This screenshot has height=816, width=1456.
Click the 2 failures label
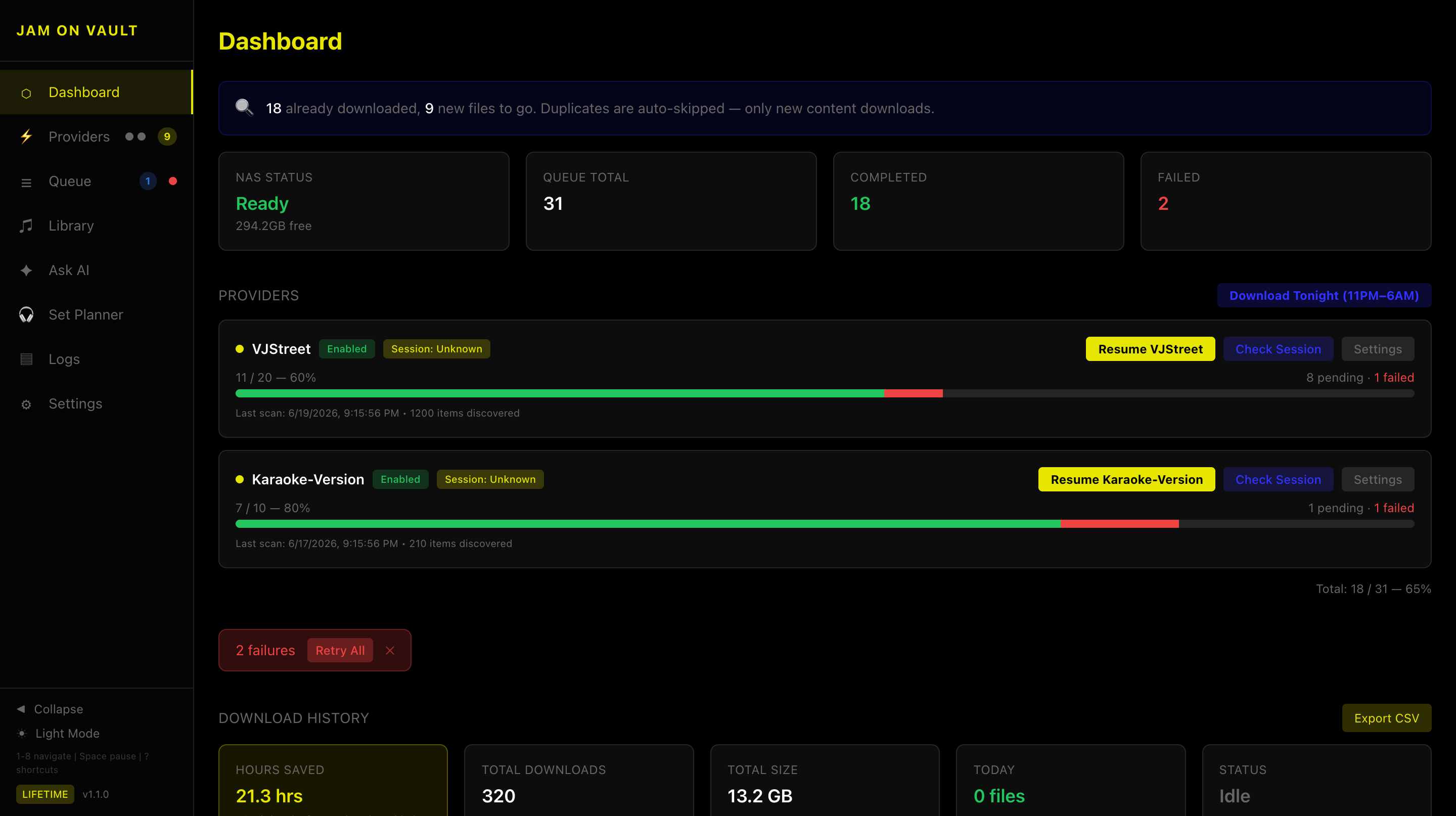[x=265, y=651]
